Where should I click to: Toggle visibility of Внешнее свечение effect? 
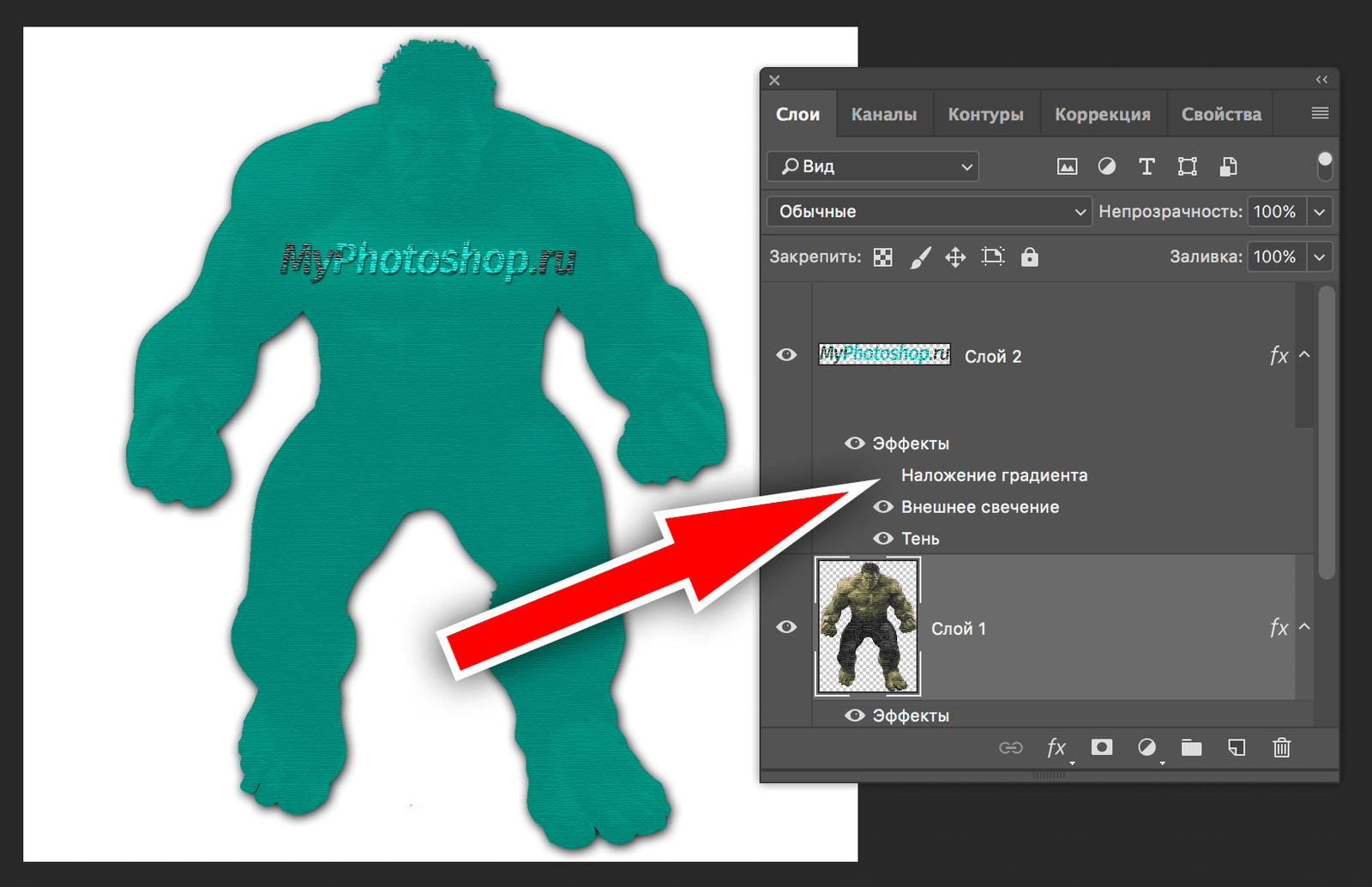[x=883, y=507]
